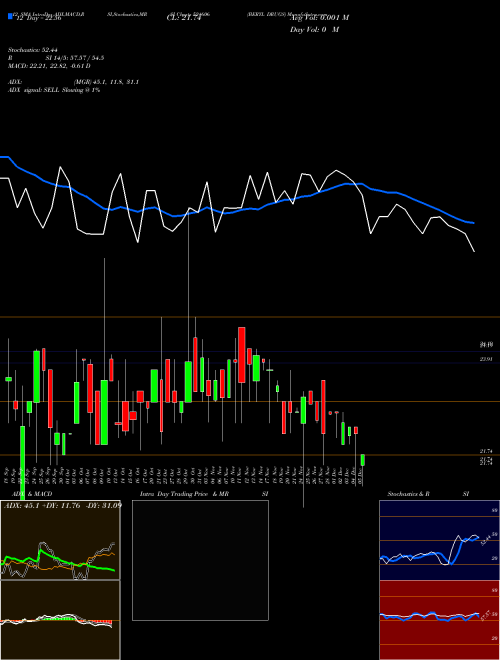Click the empty Intra Day Trading Price panel
This screenshot has height=660, width=500.
(x=200, y=560)
